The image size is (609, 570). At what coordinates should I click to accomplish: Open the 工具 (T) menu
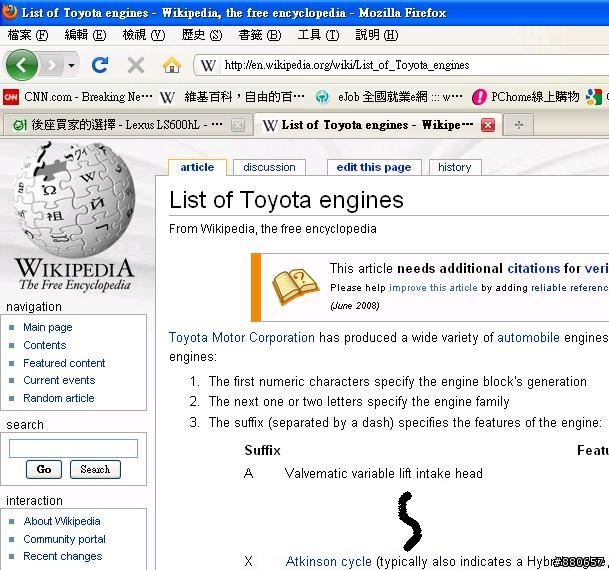pos(318,35)
